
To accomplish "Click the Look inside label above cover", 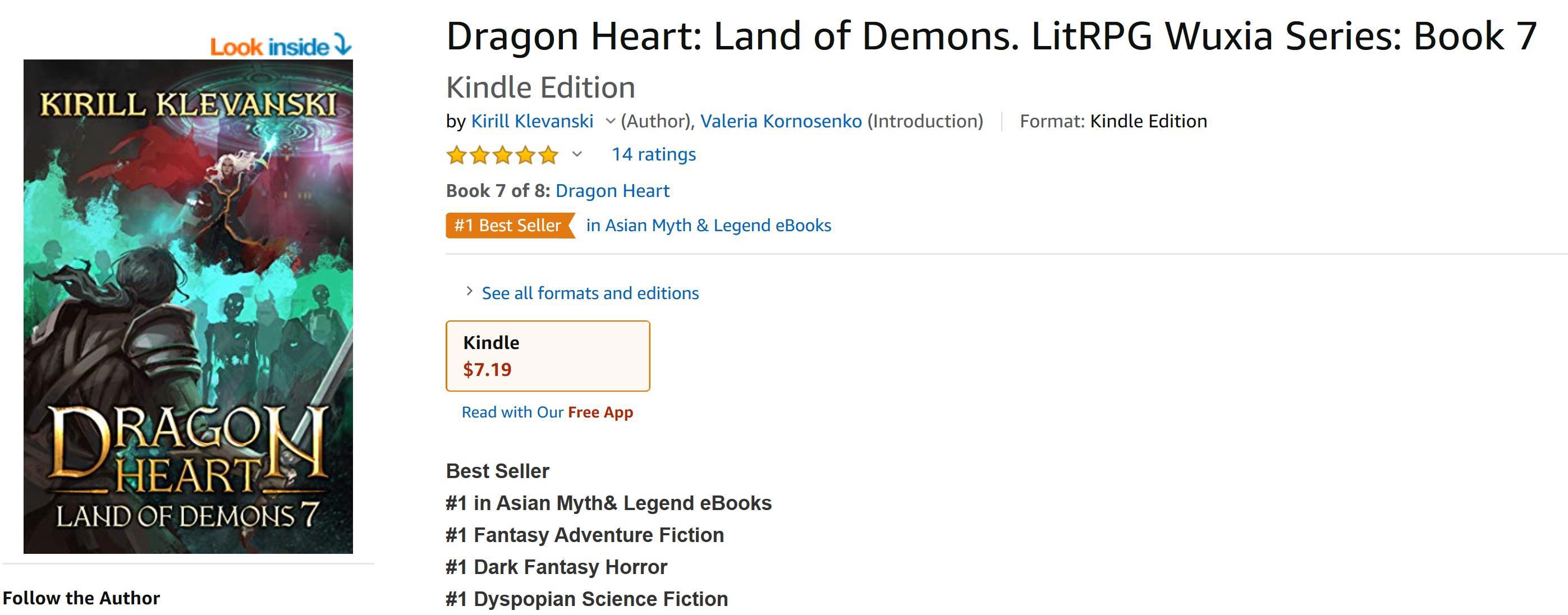I will [269, 47].
